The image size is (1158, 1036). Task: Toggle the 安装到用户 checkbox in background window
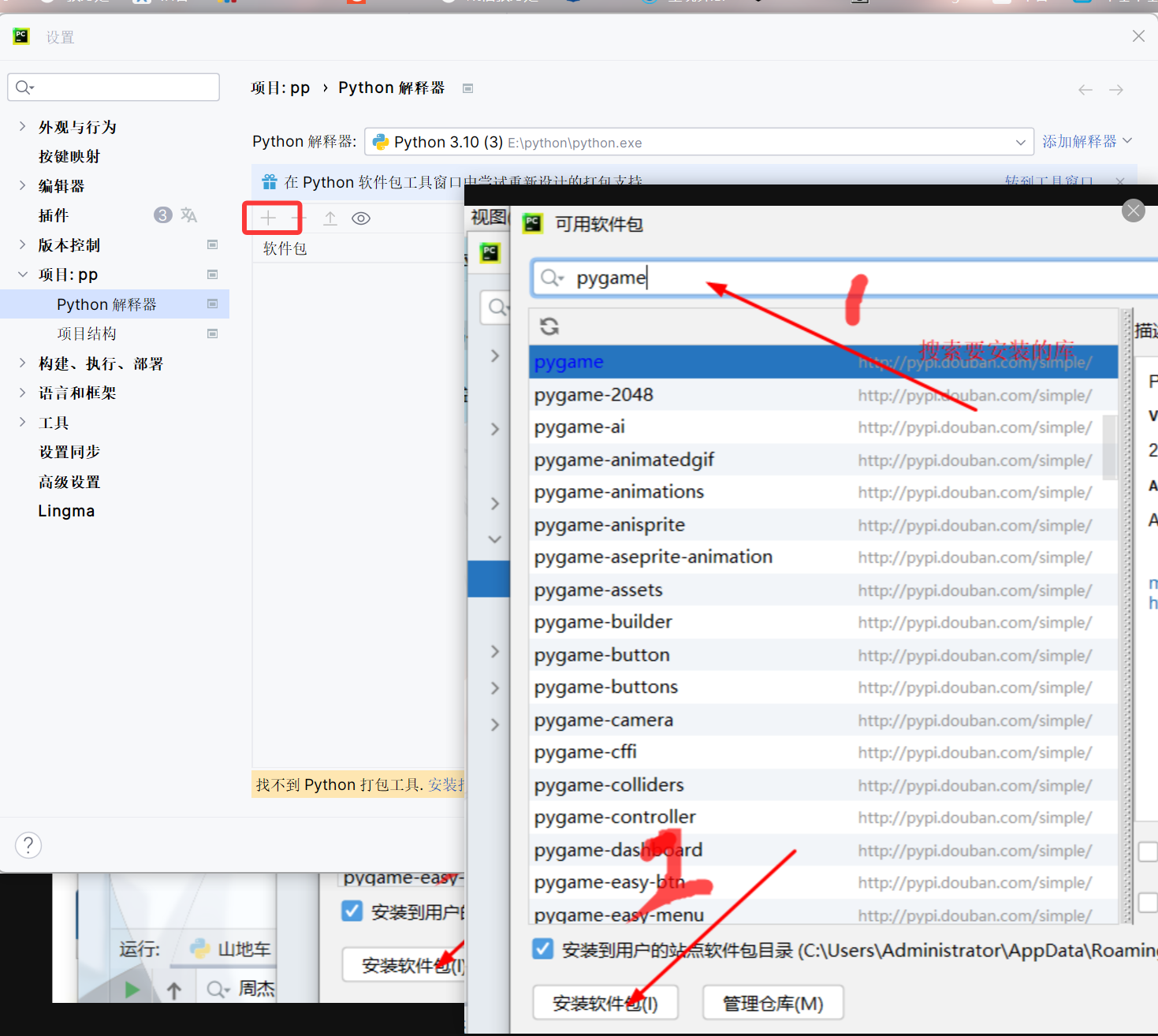tap(352, 911)
